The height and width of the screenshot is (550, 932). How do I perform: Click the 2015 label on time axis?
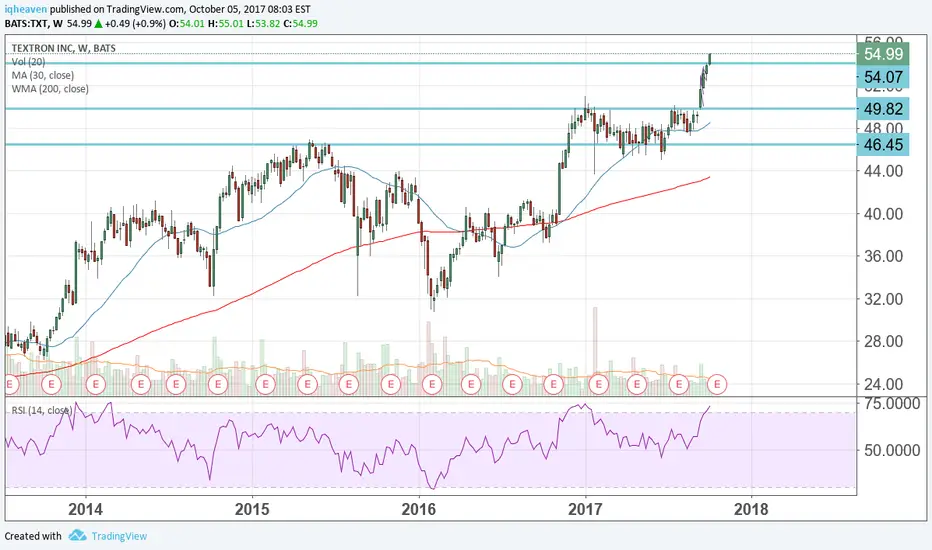(x=252, y=510)
